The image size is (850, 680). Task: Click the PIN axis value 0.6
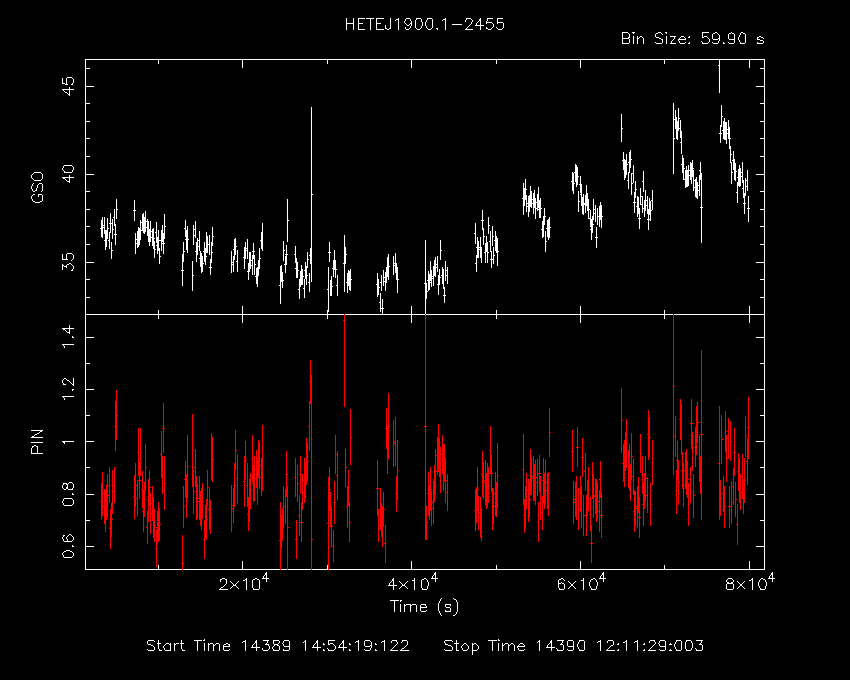coord(69,547)
